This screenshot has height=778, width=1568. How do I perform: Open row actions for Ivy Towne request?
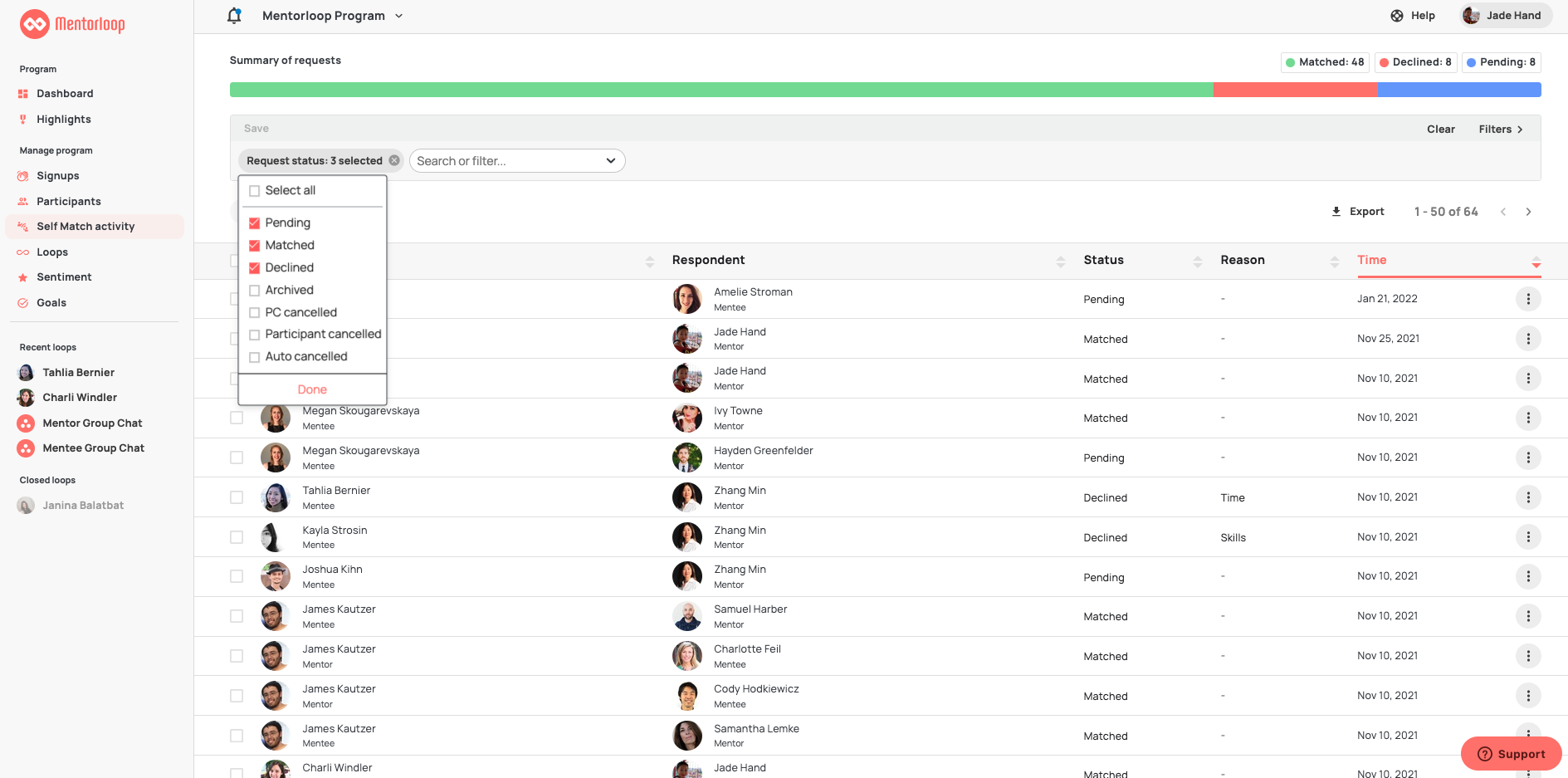click(1528, 418)
